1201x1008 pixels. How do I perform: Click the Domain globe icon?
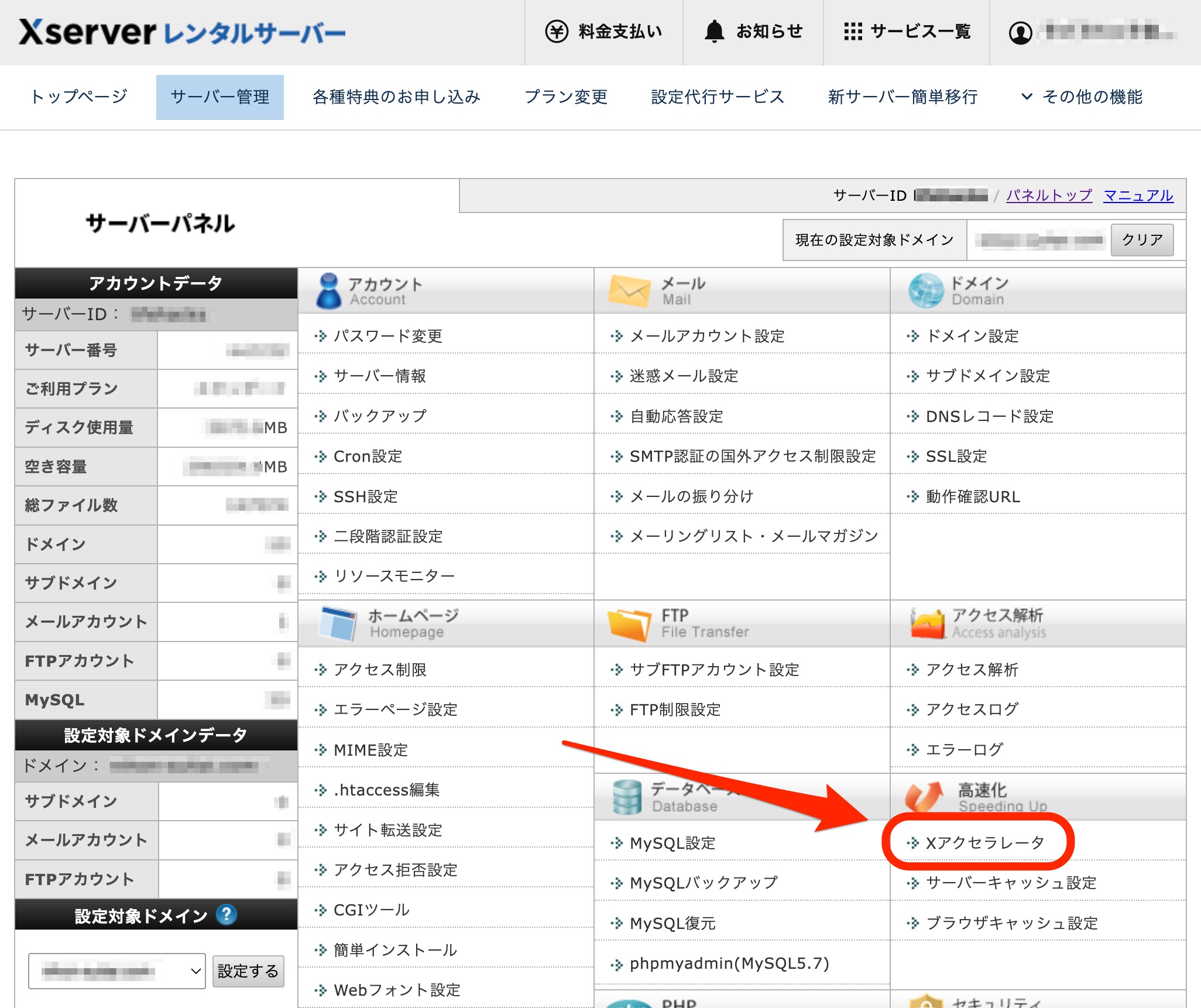click(926, 291)
